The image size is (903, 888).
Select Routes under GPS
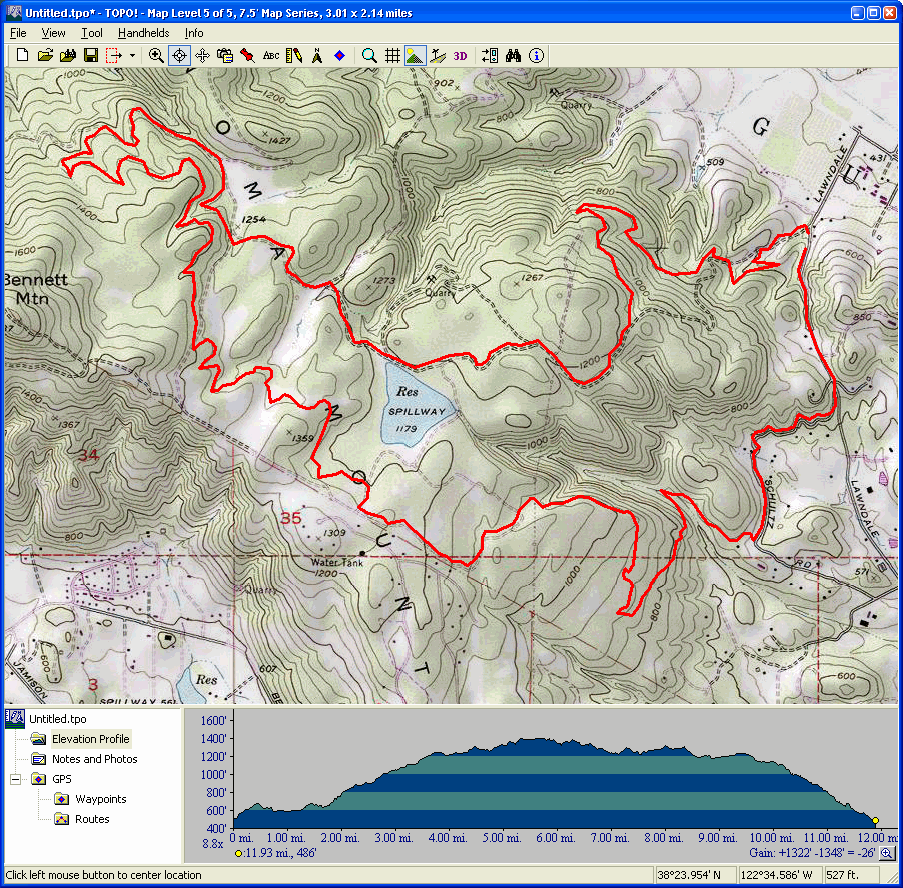[92, 819]
